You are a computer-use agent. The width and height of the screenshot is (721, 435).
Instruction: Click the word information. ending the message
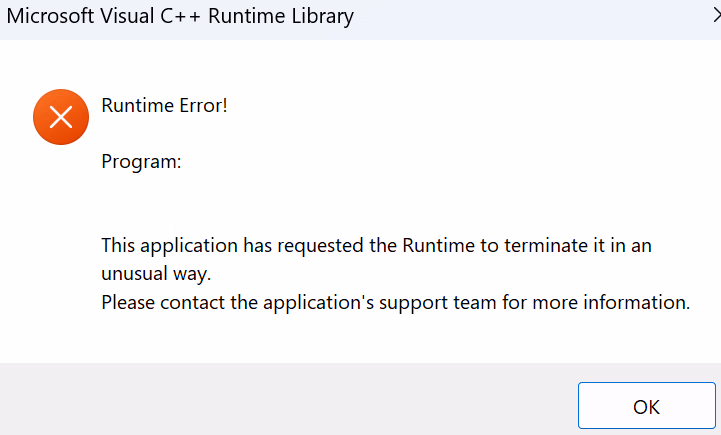point(636,303)
